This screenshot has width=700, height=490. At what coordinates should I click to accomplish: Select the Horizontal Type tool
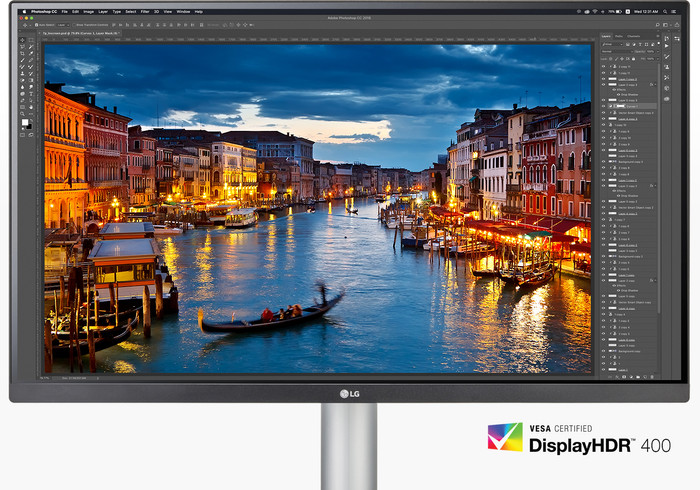pyautogui.click(x=31, y=93)
